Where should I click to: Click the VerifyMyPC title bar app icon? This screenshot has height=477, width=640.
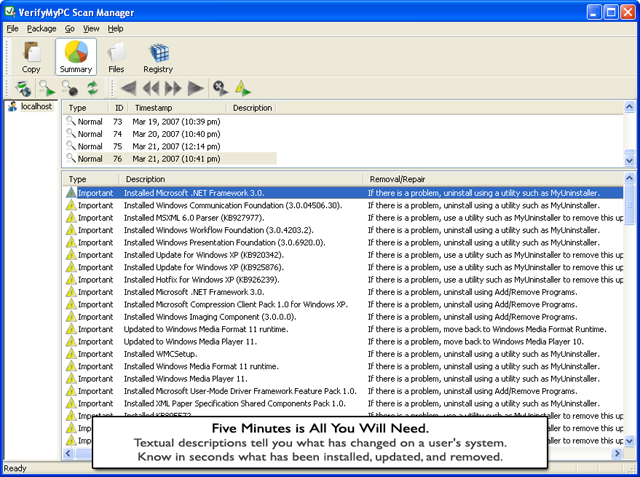point(10,12)
